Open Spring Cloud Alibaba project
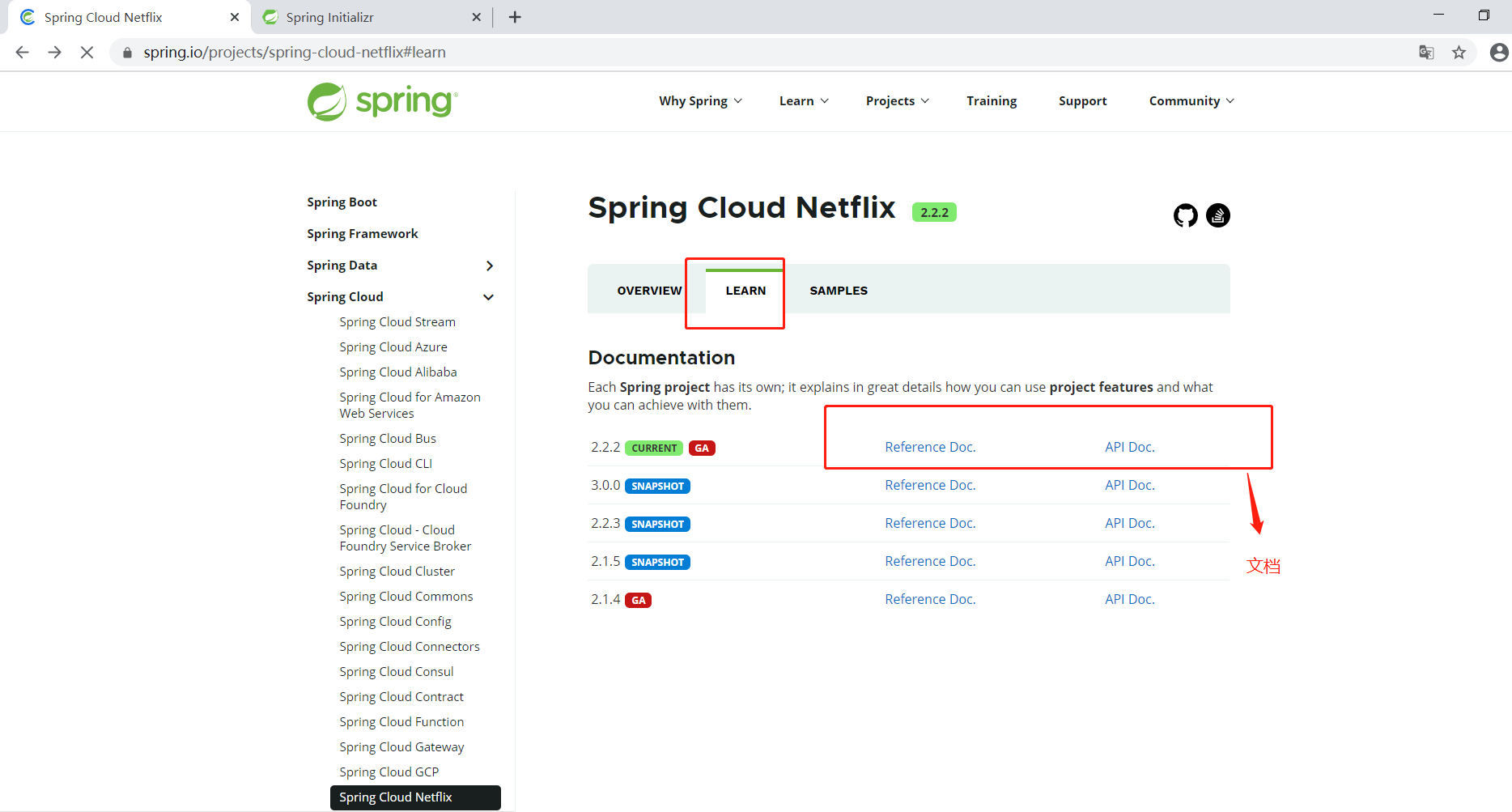 tap(398, 372)
